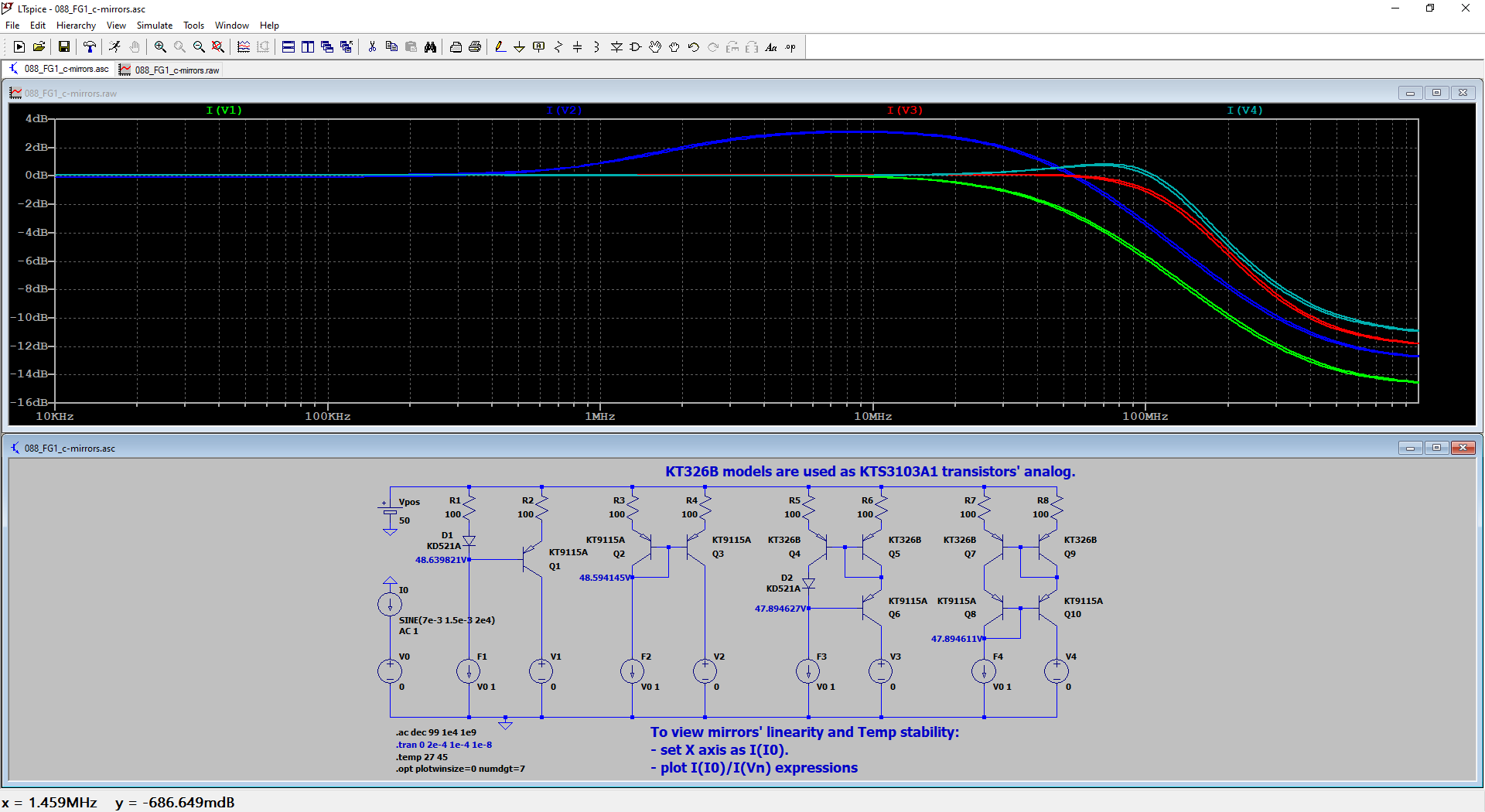Switch to the 088_FG1_c-mirrors.raw tab

coord(169,70)
